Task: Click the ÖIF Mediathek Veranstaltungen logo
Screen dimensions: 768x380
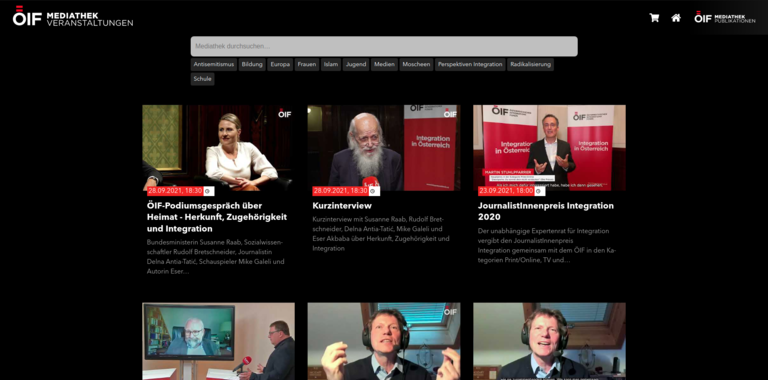Action: pos(73,16)
